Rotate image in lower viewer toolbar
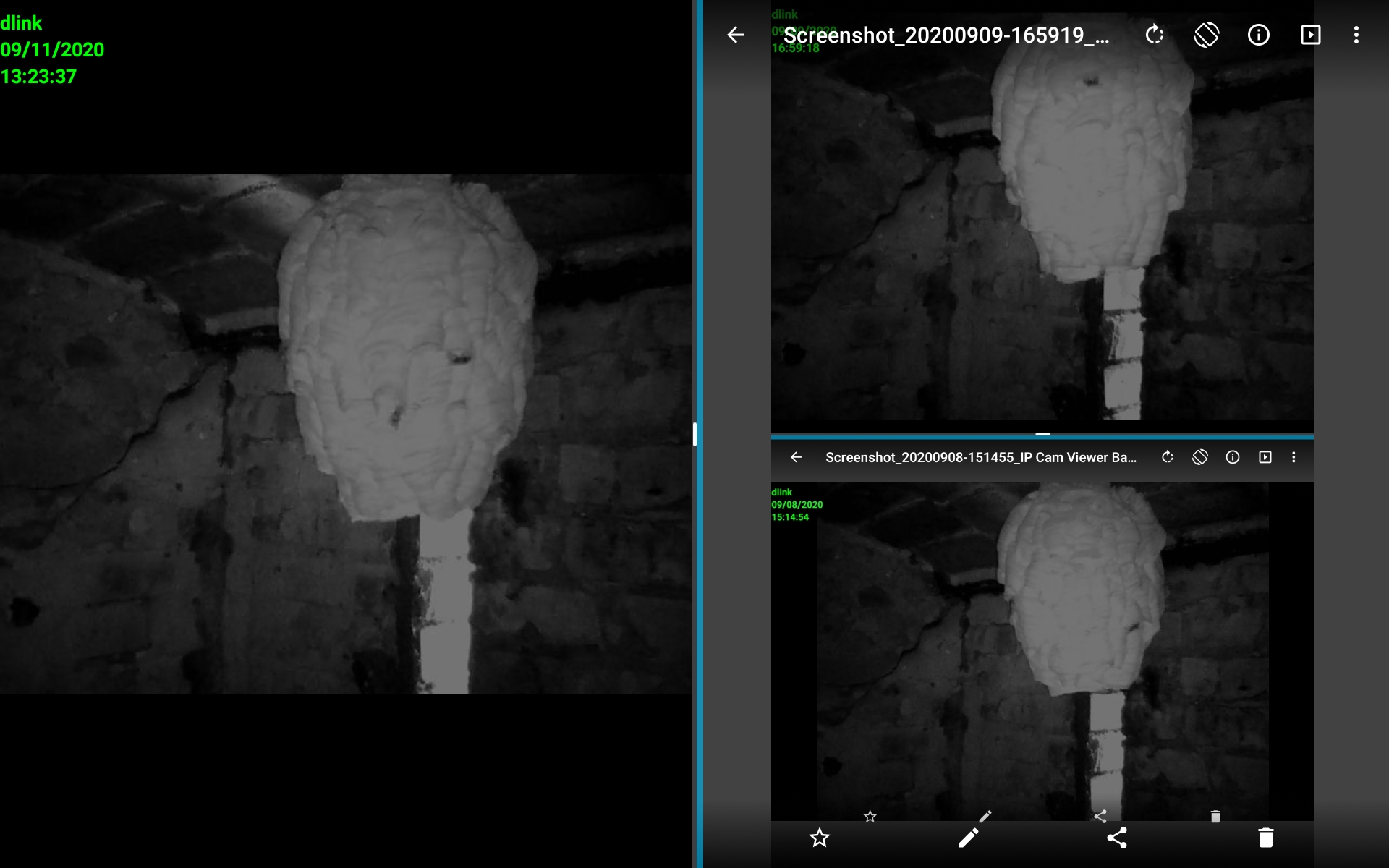 click(x=1167, y=457)
